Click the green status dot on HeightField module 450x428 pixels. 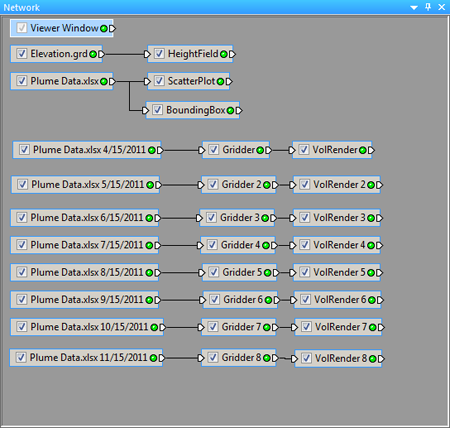point(224,54)
